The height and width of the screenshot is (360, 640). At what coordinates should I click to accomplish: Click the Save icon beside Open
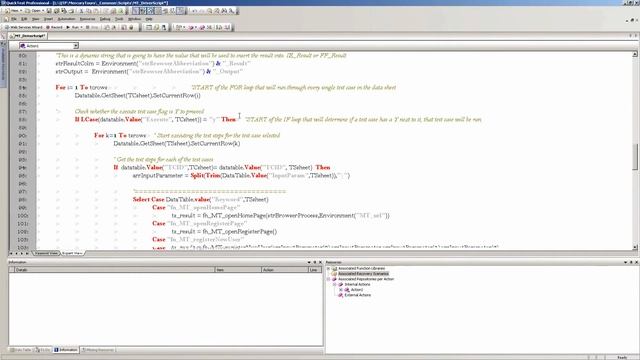(49, 11)
